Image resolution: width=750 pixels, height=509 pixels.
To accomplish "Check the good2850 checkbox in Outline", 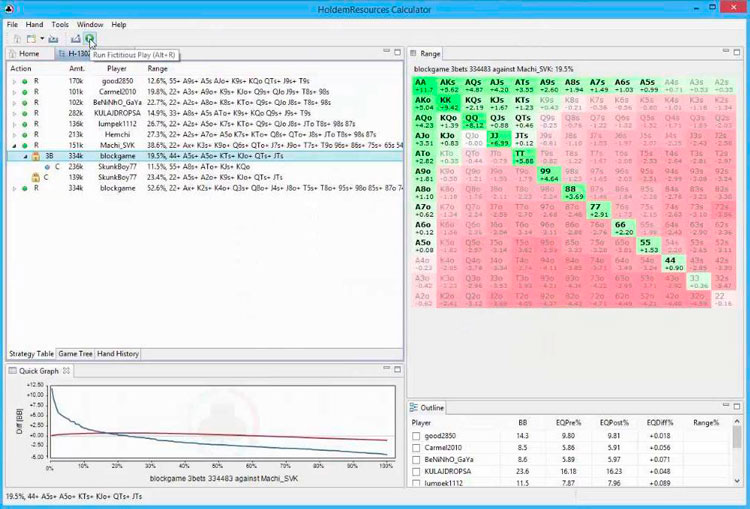I will 417,436.
